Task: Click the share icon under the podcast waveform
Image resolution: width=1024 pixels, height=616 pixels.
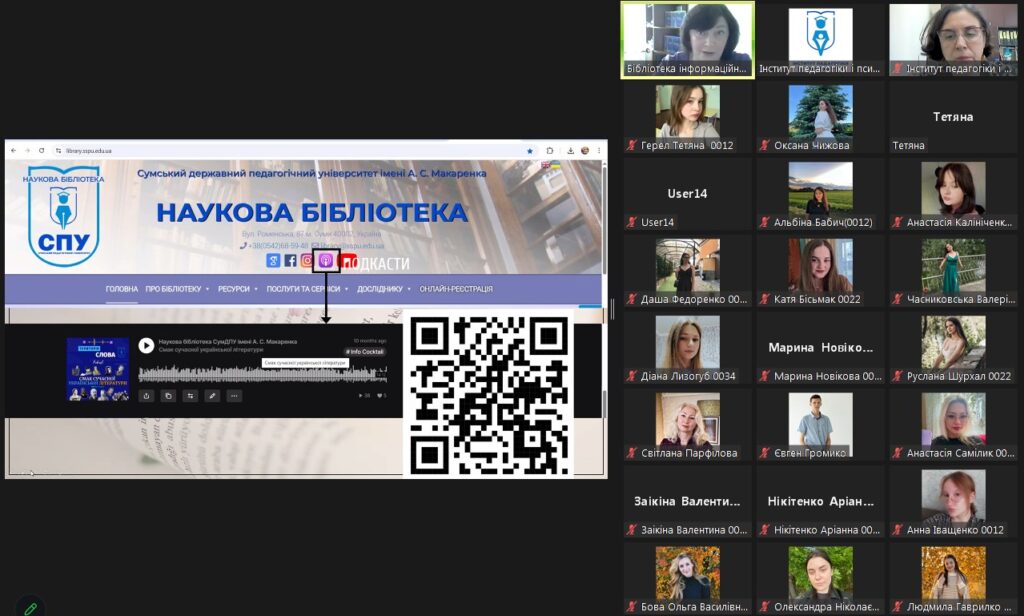Action: 146,395
